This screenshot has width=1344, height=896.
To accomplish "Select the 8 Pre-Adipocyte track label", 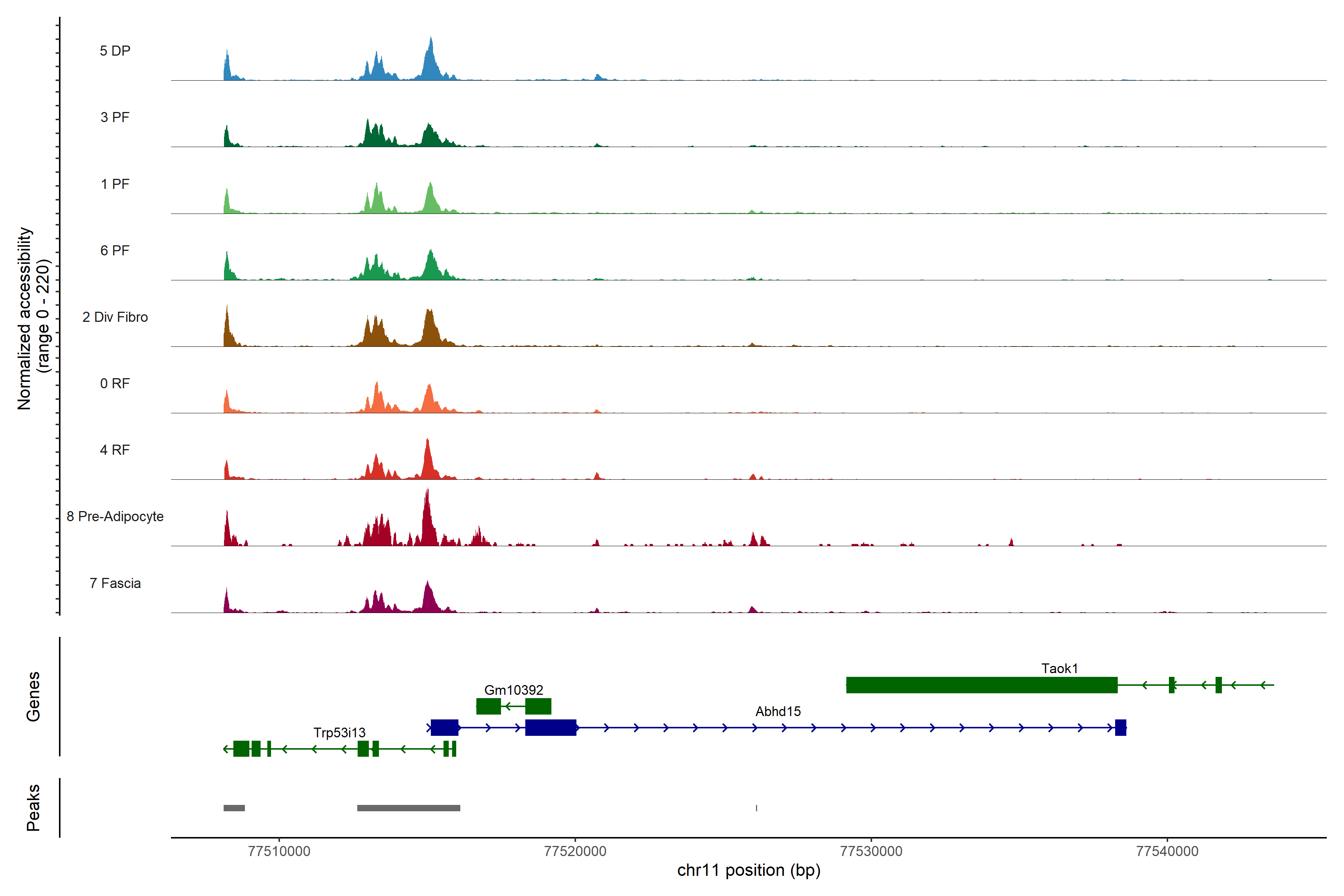I will 115,517.
